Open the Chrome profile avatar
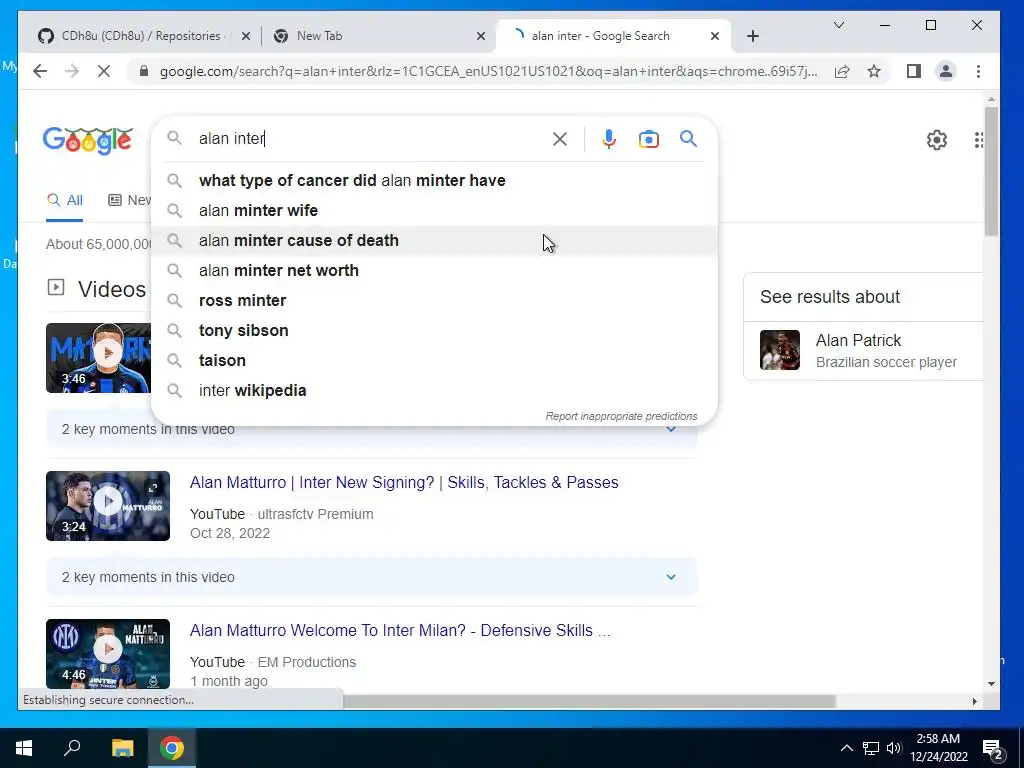1024x768 pixels. tap(945, 71)
